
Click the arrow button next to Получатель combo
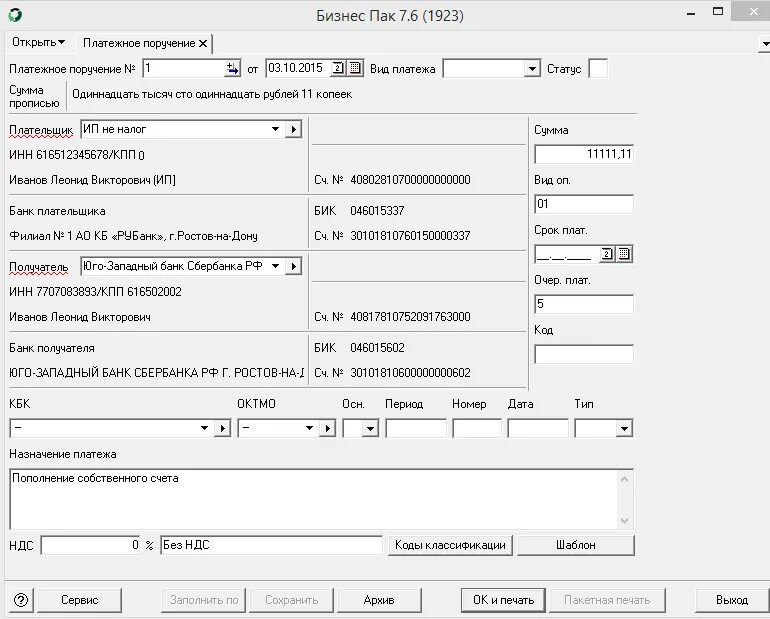[x=294, y=266]
